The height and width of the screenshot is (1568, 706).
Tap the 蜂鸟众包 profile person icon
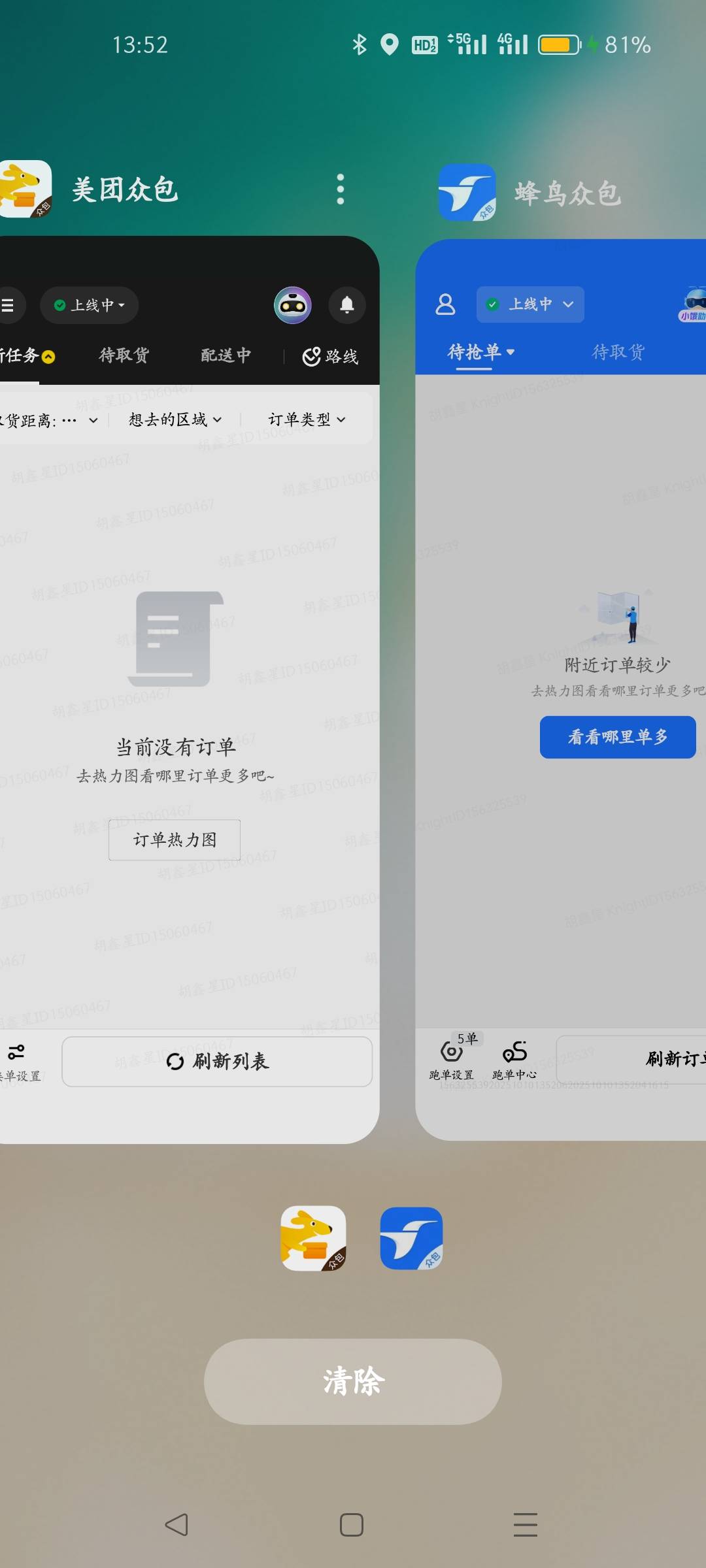(445, 304)
